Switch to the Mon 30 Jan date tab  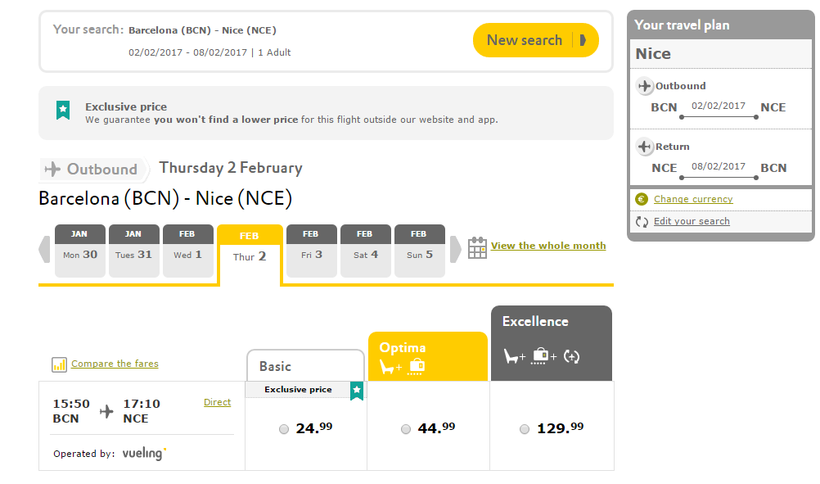pos(80,249)
